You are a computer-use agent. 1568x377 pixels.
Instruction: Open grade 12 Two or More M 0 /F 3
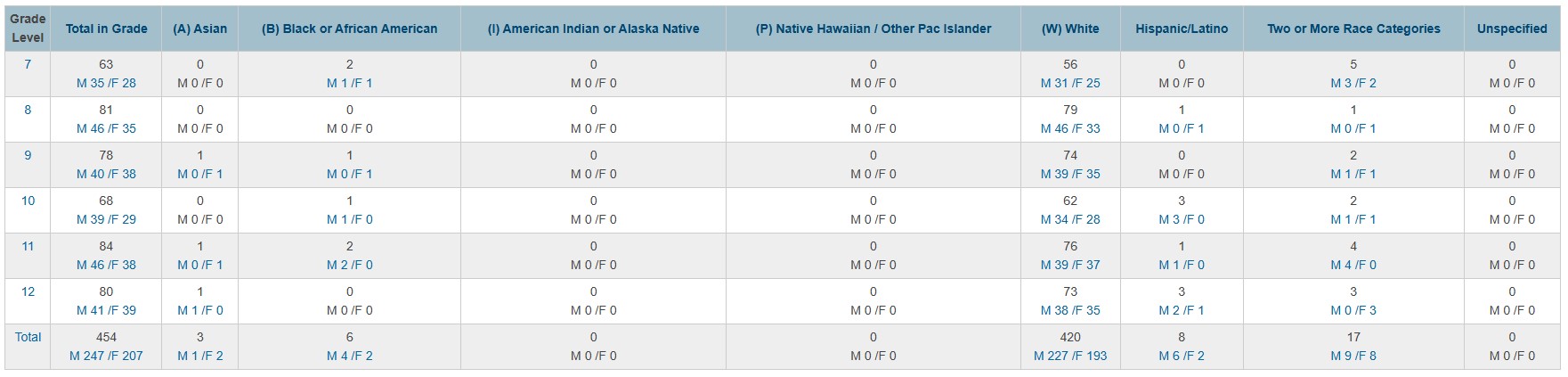tap(1353, 310)
